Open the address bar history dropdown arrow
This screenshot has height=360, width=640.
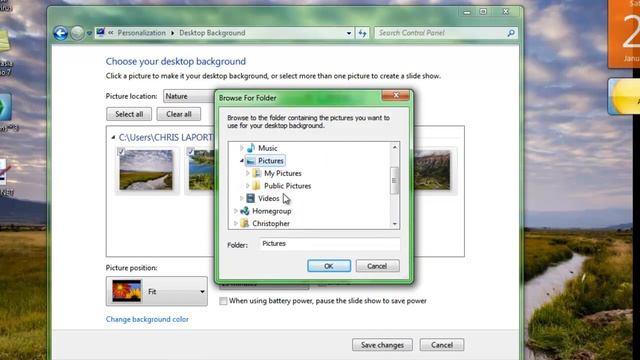coord(349,33)
